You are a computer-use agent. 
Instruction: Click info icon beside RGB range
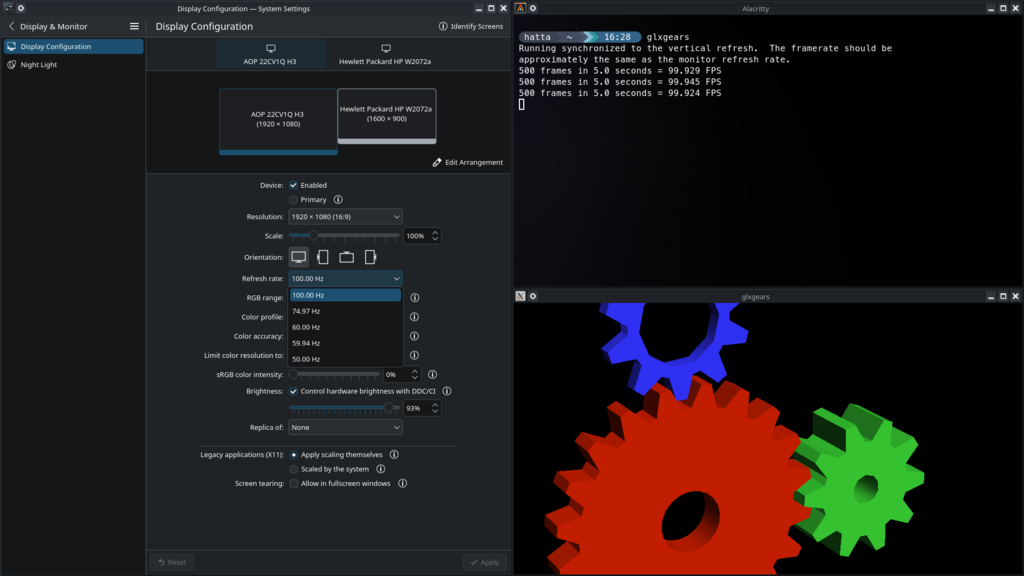tap(415, 298)
